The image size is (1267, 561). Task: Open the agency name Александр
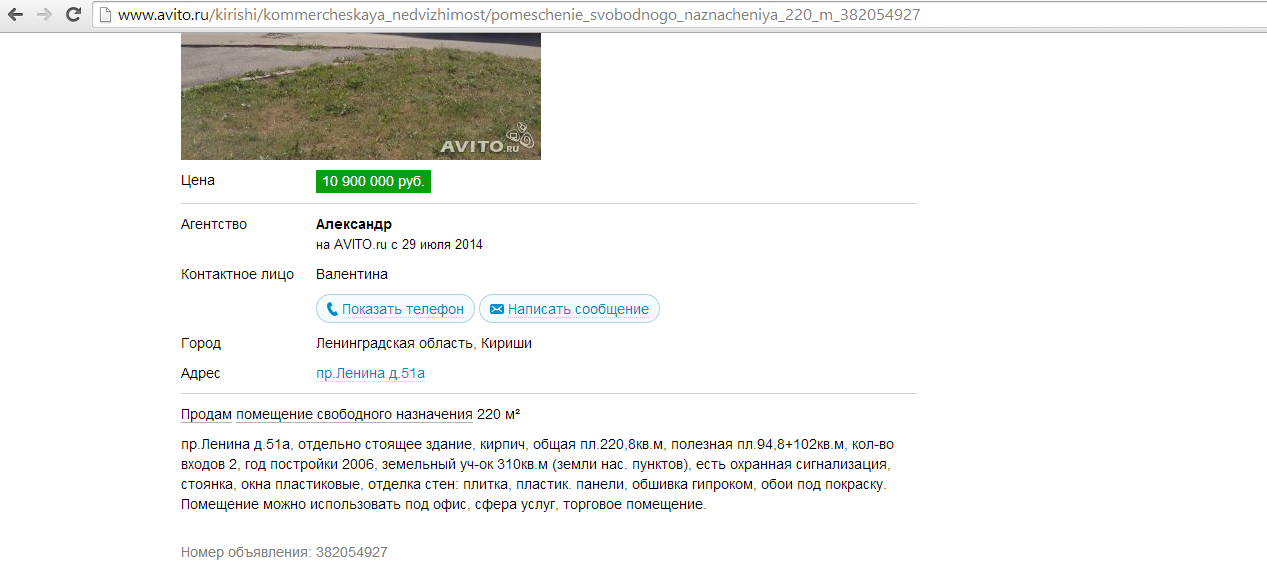click(x=354, y=224)
